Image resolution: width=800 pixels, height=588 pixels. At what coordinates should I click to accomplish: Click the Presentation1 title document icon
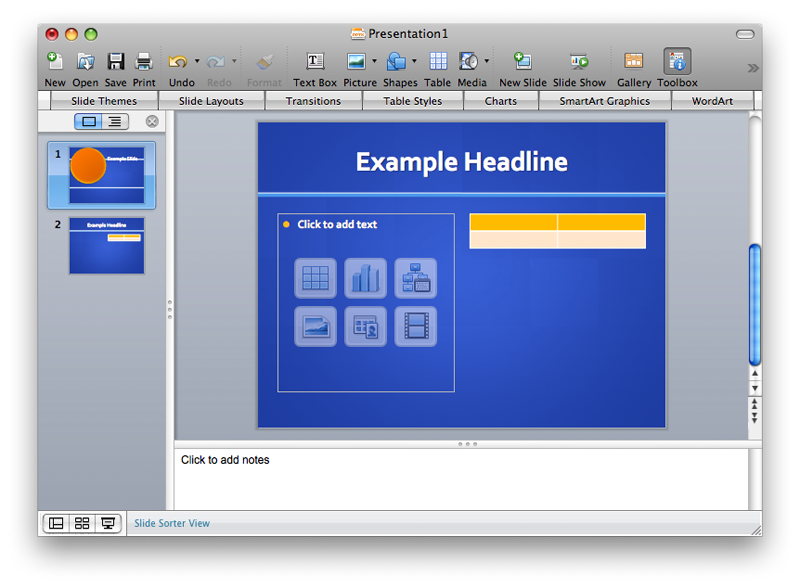pyautogui.click(x=358, y=34)
